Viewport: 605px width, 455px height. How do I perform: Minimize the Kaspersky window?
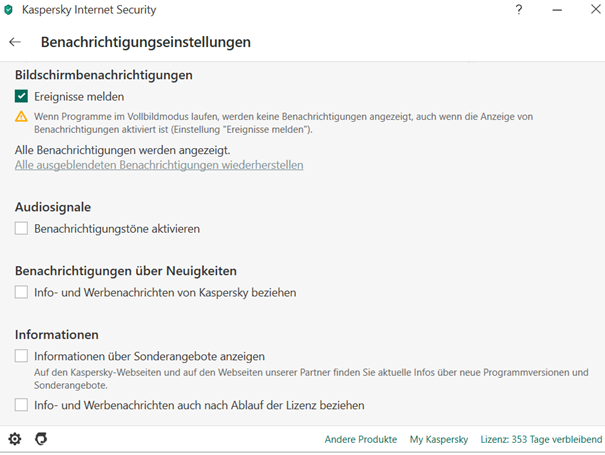(x=557, y=10)
